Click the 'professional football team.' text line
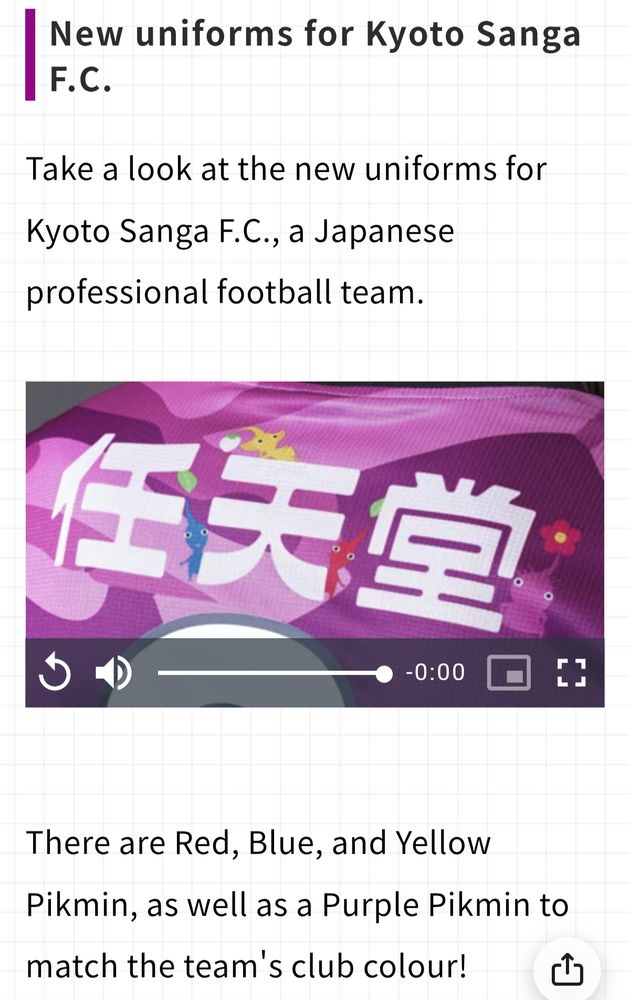The width and height of the screenshot is (630, 1000). pos(224,293)
